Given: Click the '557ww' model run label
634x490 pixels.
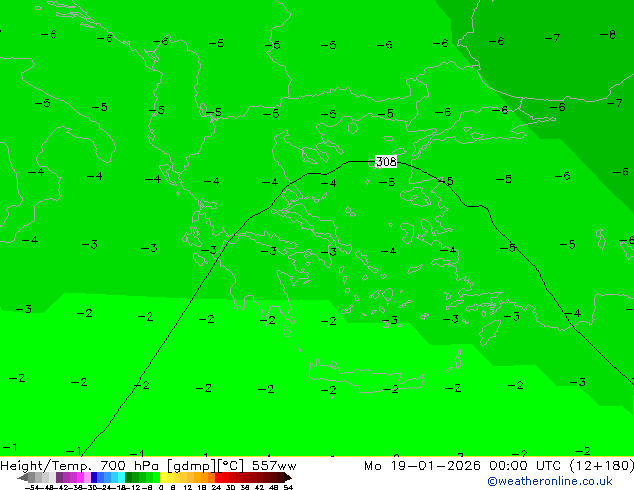Looking at the screenshot, I should 274,466.
